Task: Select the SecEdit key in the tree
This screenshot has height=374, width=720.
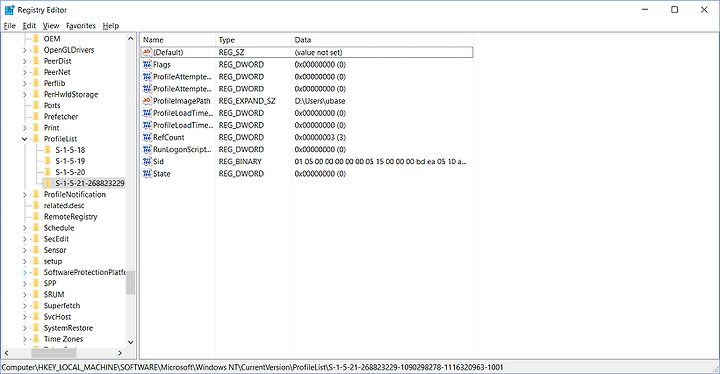Action: [56, 239]
